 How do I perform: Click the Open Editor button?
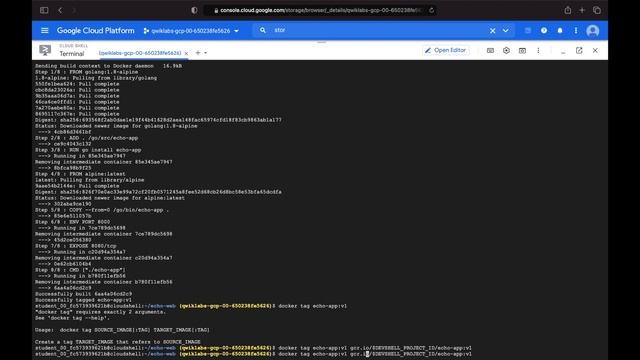(x=445, y=50)
